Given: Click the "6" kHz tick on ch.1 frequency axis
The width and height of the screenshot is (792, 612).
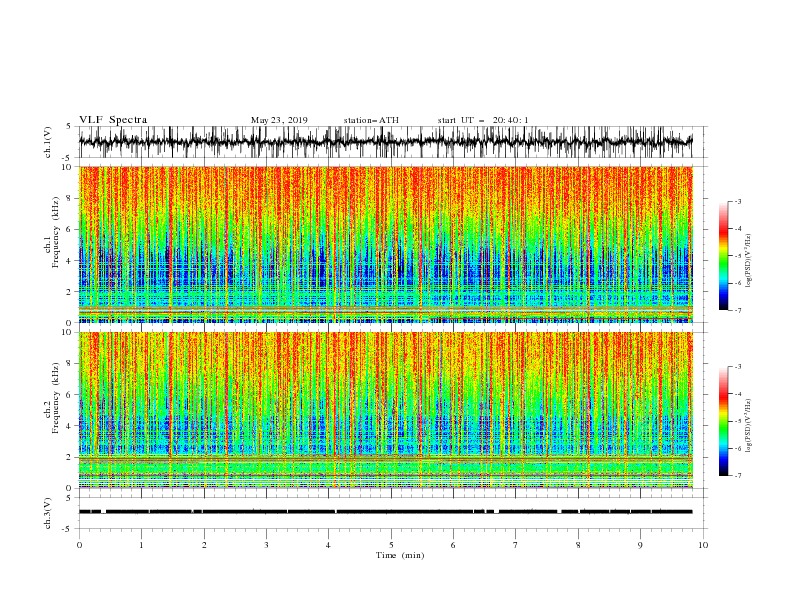Looking at the screenshot, I should (70, 230).
